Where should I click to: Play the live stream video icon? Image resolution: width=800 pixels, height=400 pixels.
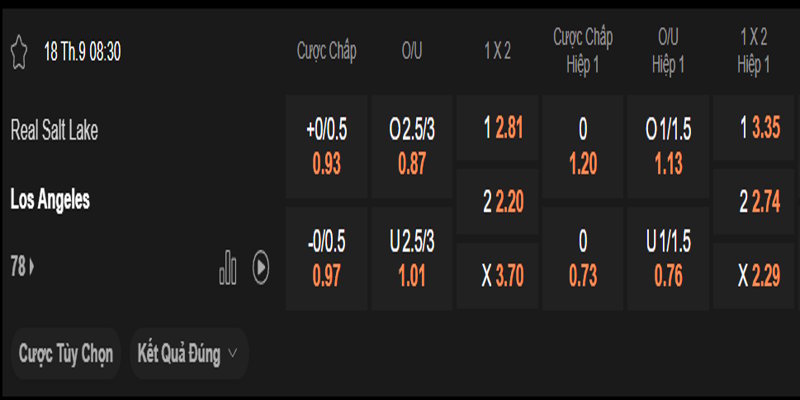tap(260, 267)
